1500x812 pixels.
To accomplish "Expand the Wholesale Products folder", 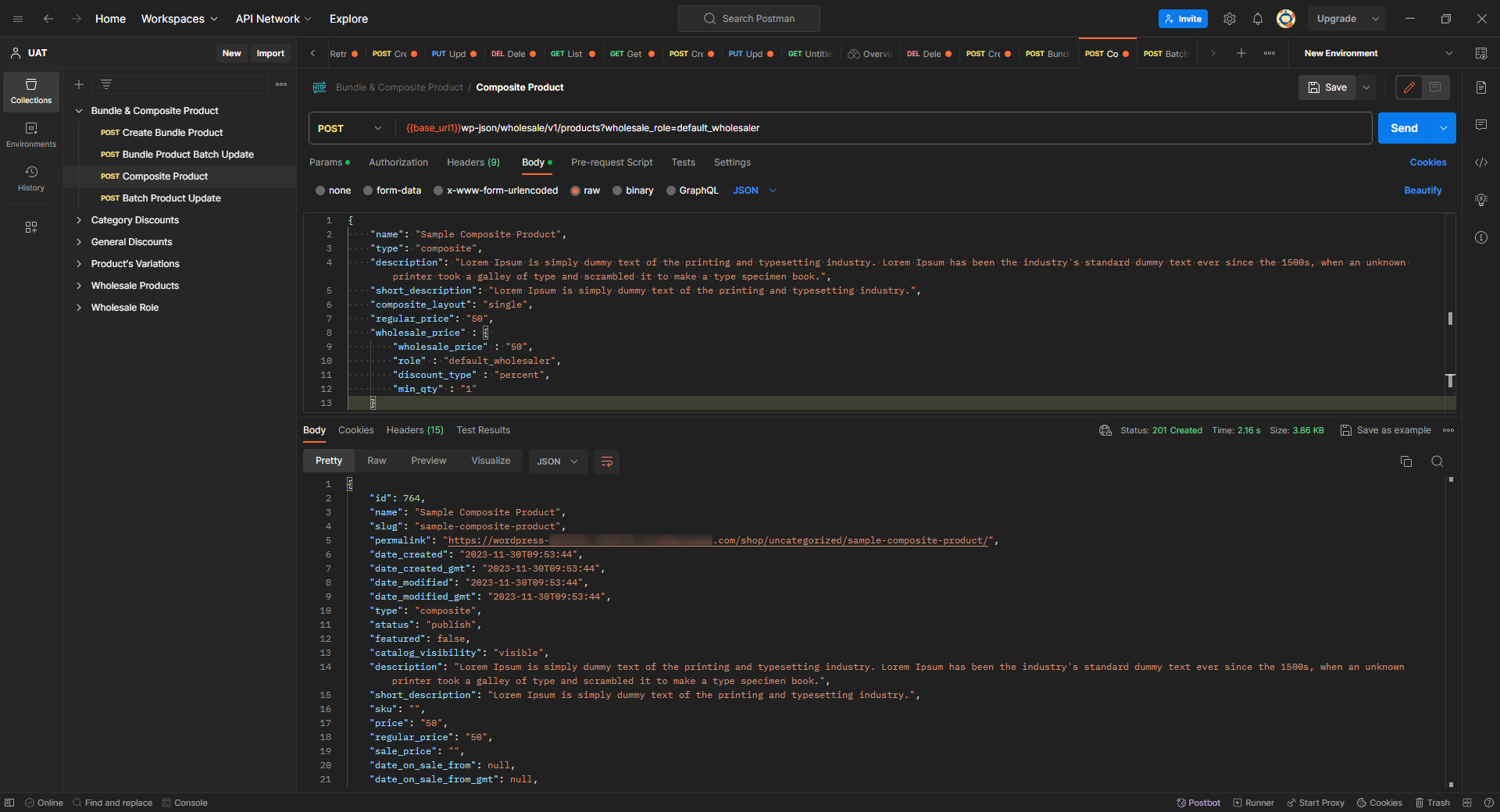I will (79, 286).
